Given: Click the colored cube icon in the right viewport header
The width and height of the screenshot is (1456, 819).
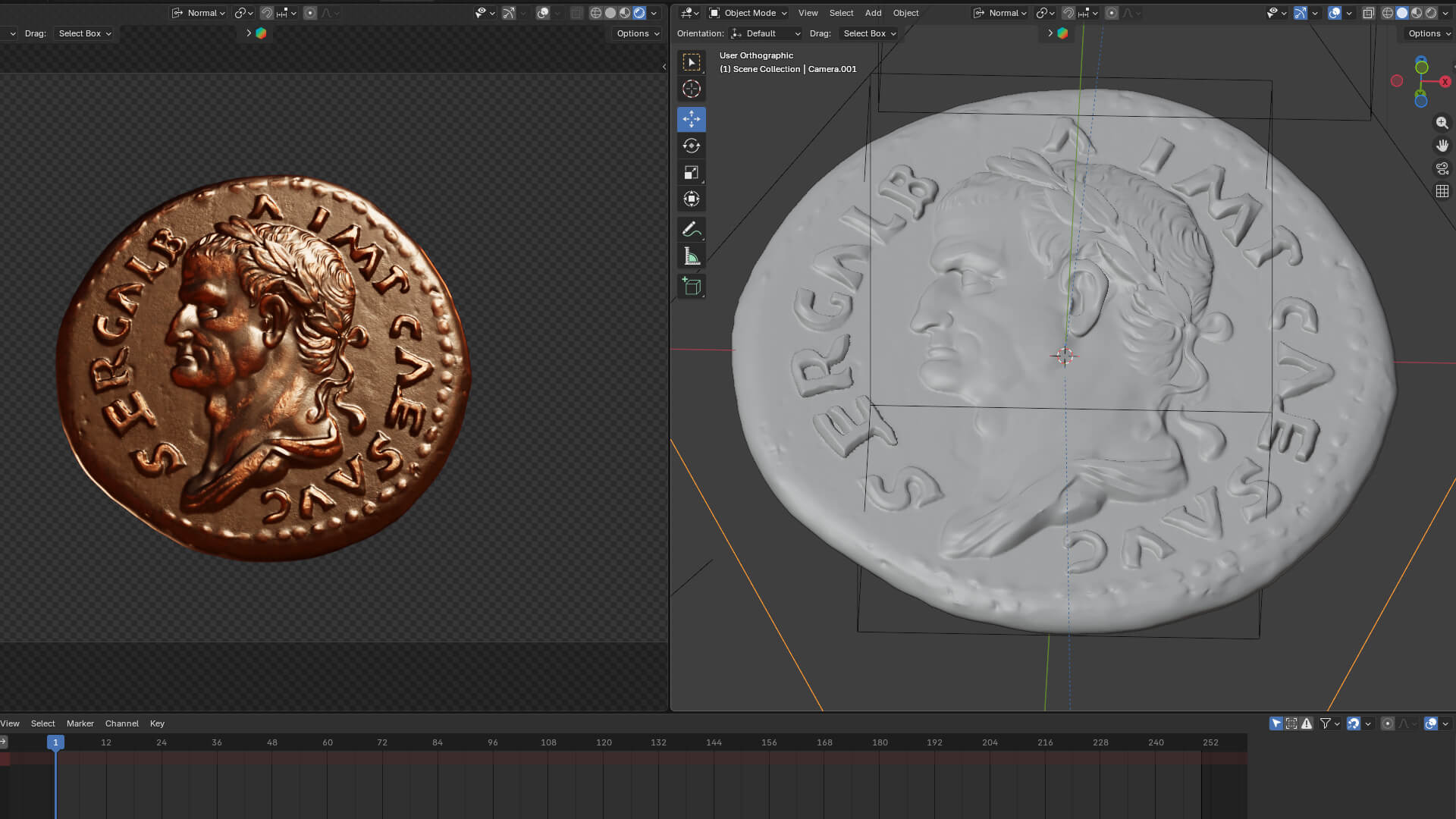Looking at the screenshot, I should point(1062,33).
